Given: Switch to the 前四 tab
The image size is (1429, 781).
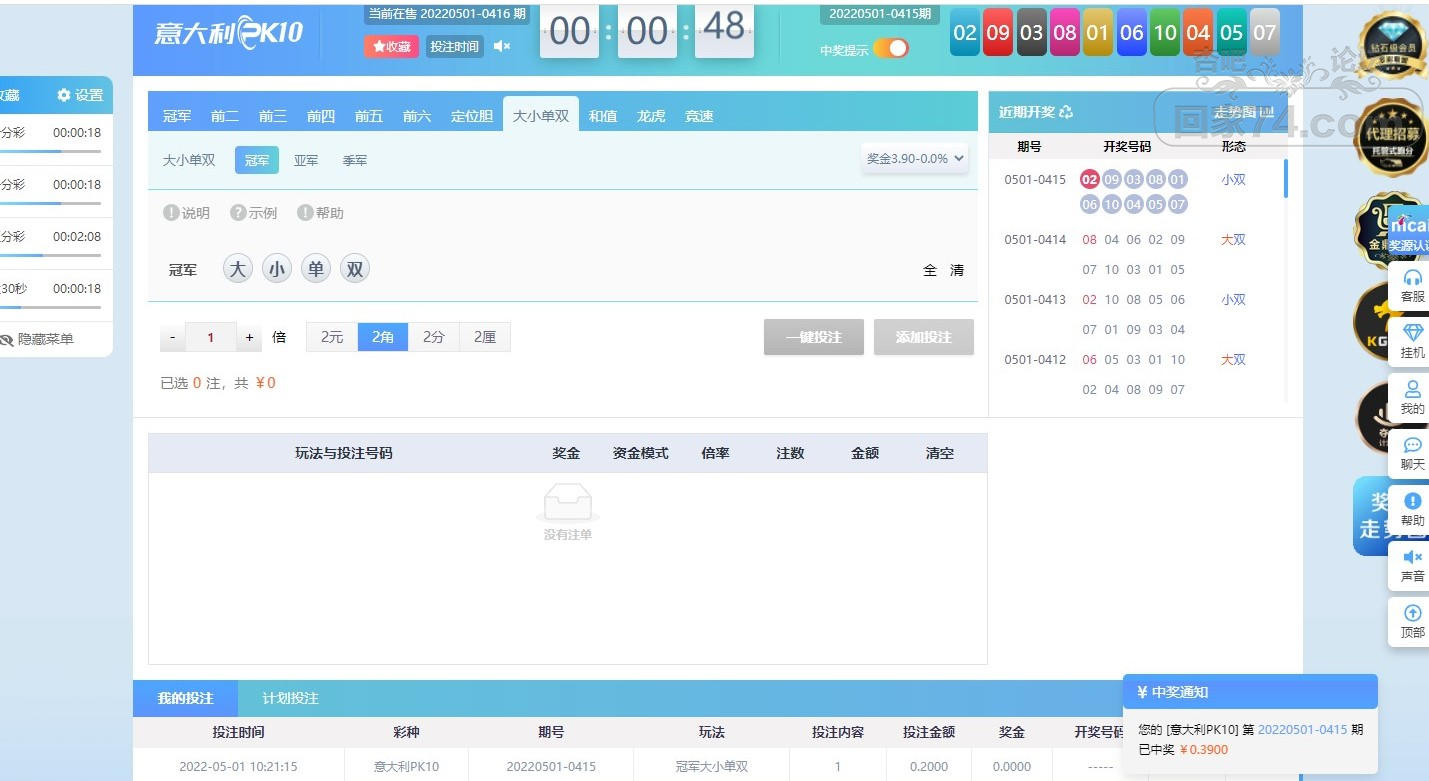Looking at the screenshot, I should pos(321,116).
